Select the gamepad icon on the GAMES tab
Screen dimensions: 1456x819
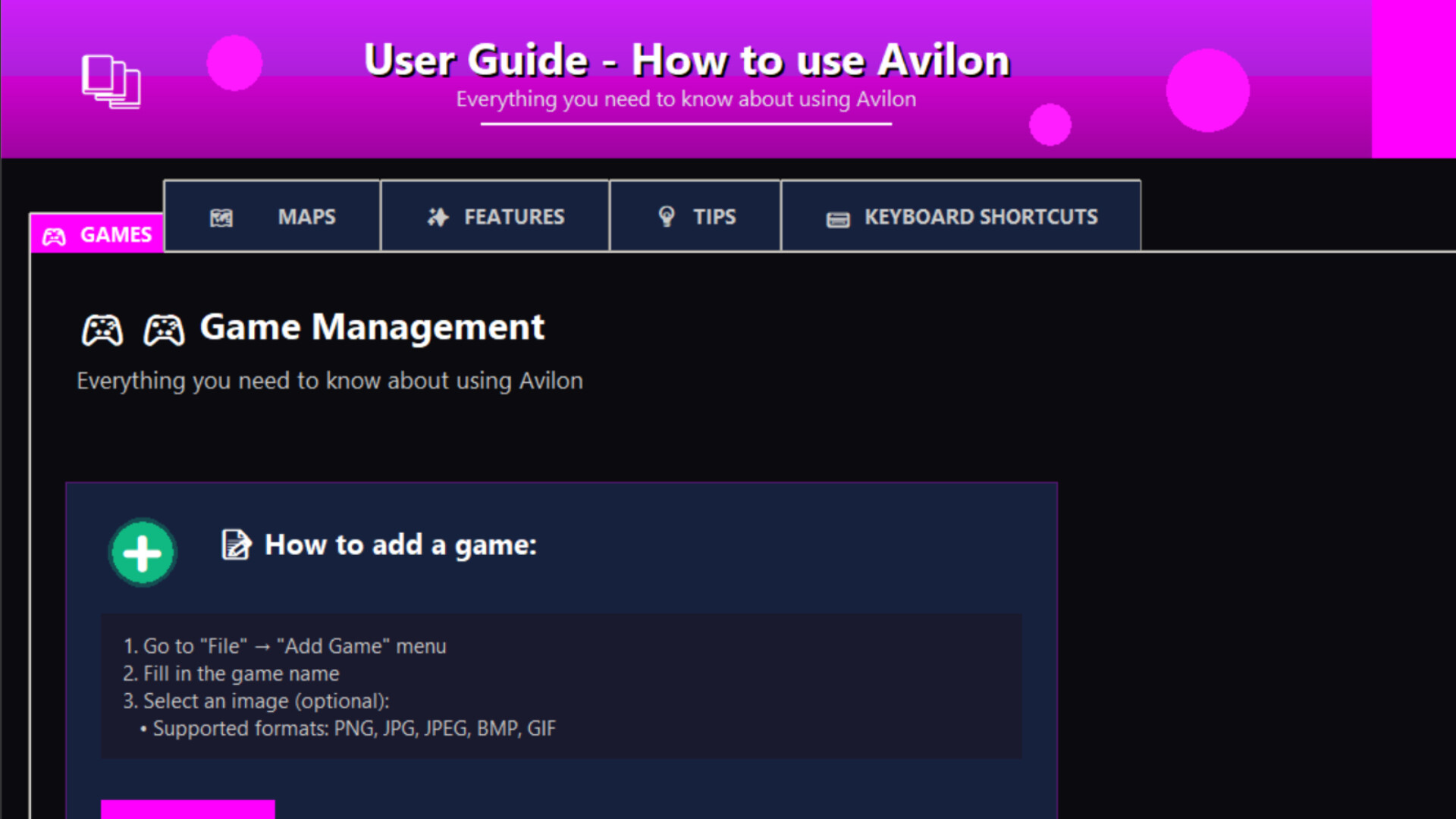(x=55, y=235)
